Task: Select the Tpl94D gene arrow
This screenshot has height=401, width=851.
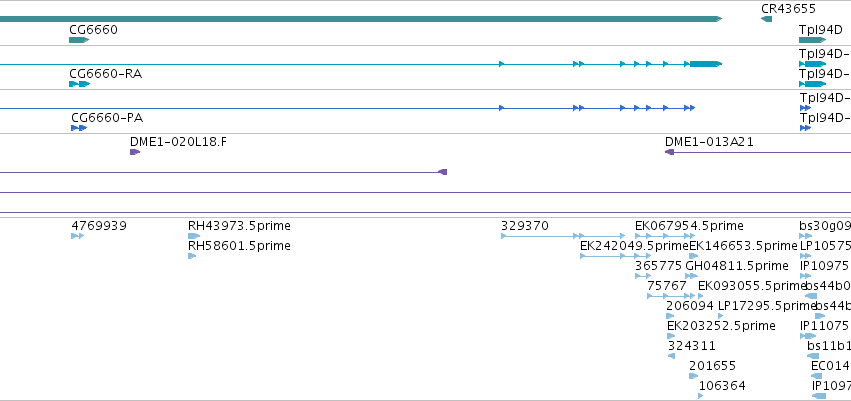Action: pyautogui.click(x=812, y=40)
